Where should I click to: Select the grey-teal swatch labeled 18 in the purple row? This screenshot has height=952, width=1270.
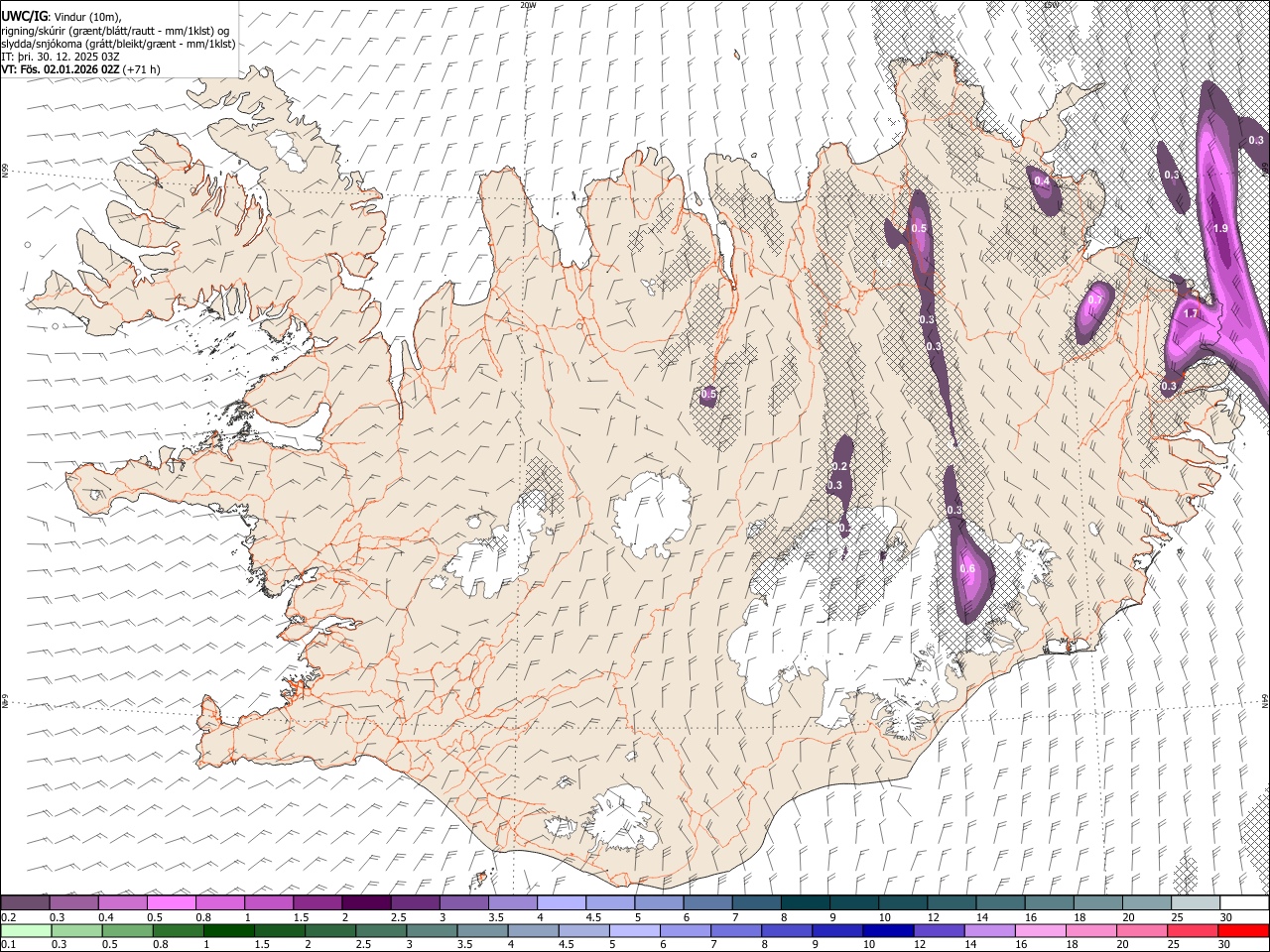tap(1098, 903)
